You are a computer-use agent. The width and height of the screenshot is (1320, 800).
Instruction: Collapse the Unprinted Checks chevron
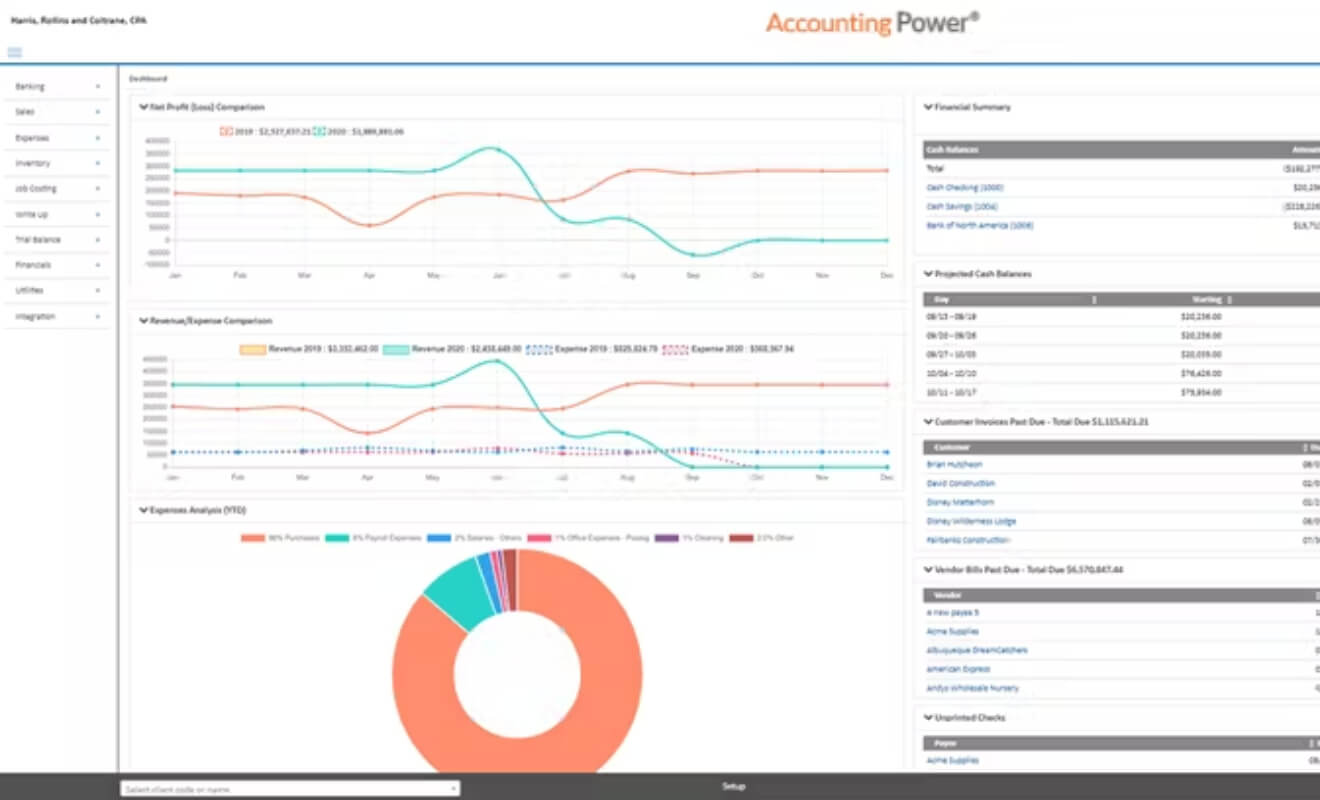(928, 717)
